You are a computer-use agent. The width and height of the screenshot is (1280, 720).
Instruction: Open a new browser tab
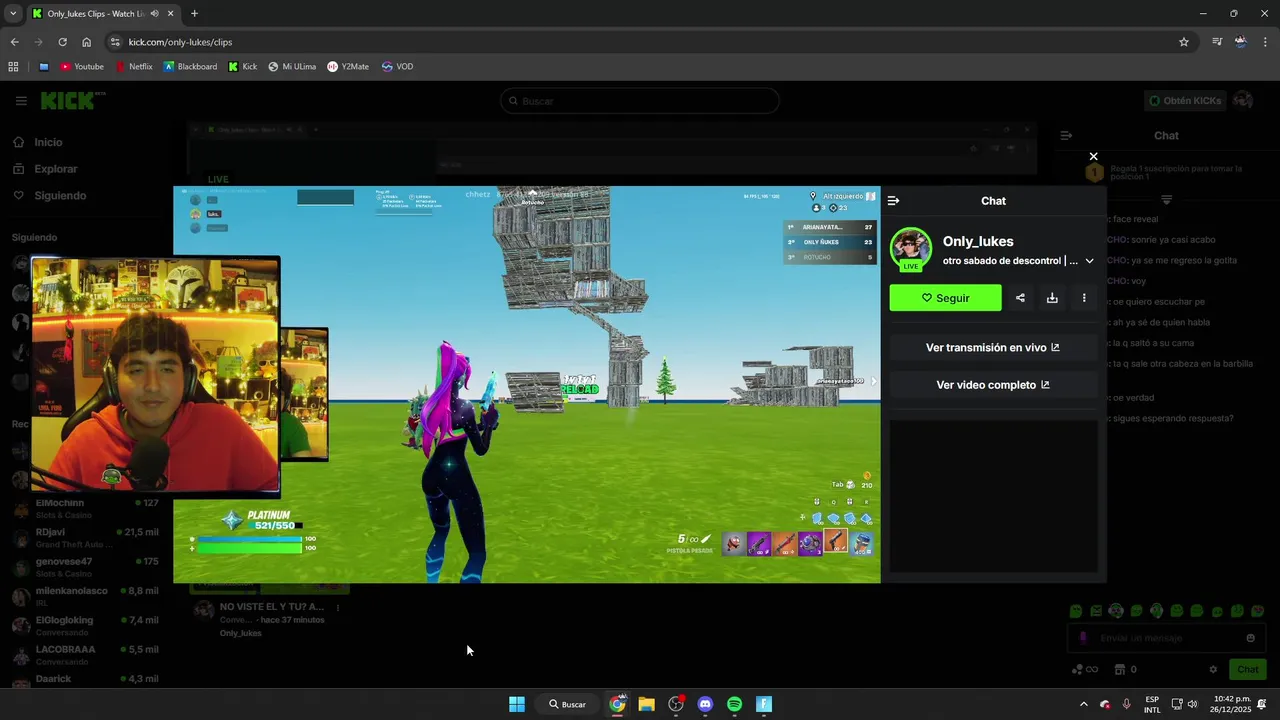[x=194, y=14]
